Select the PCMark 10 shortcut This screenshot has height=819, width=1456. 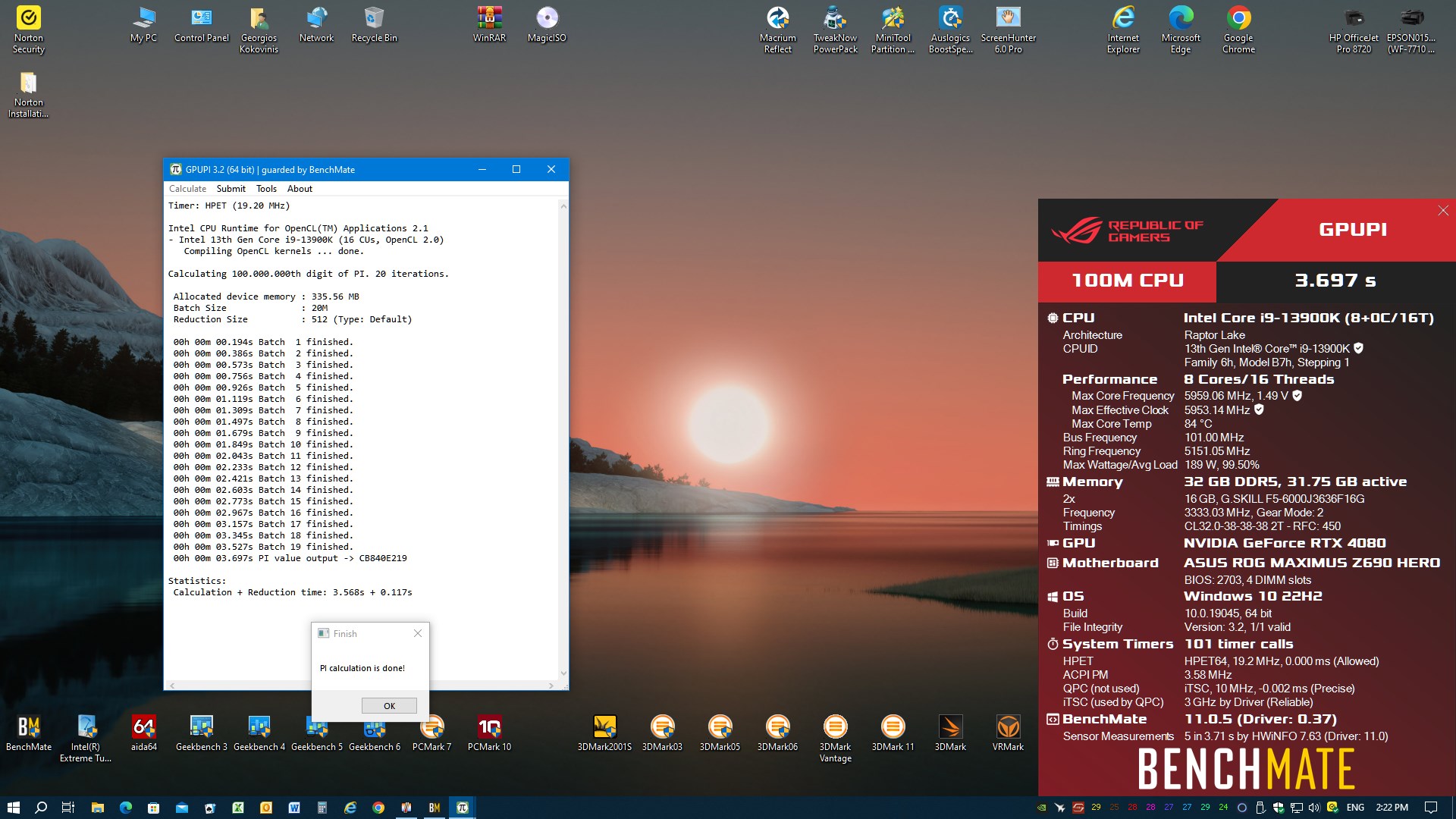[489, 733]
